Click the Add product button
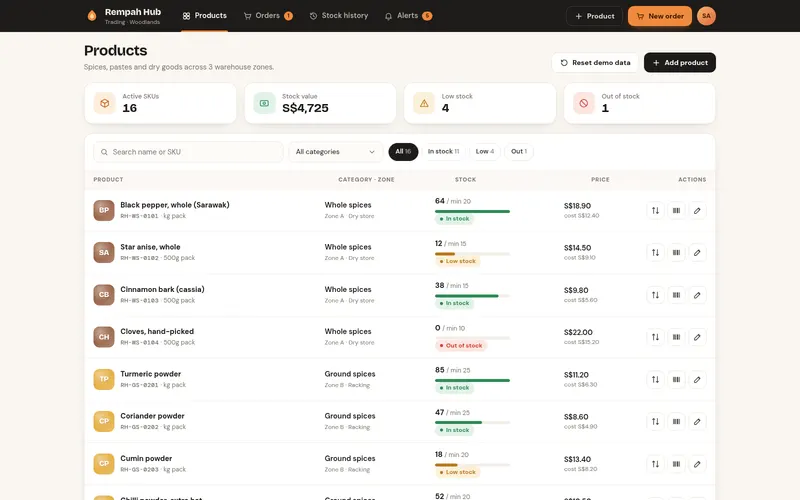The width and height of the screenshot is (800, 500). click(680, 63)
